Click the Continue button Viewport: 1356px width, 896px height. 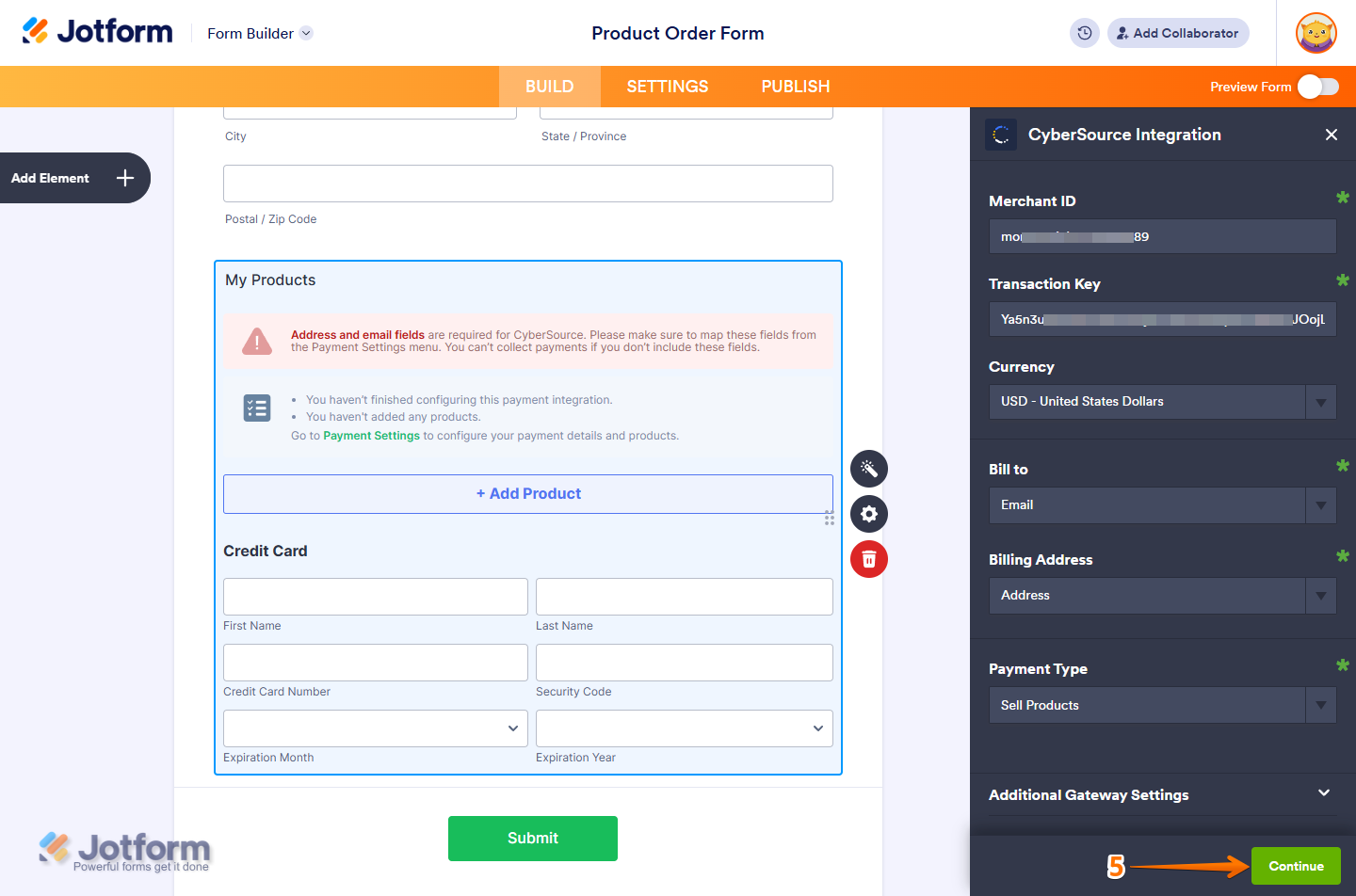tap(1296, 865)
